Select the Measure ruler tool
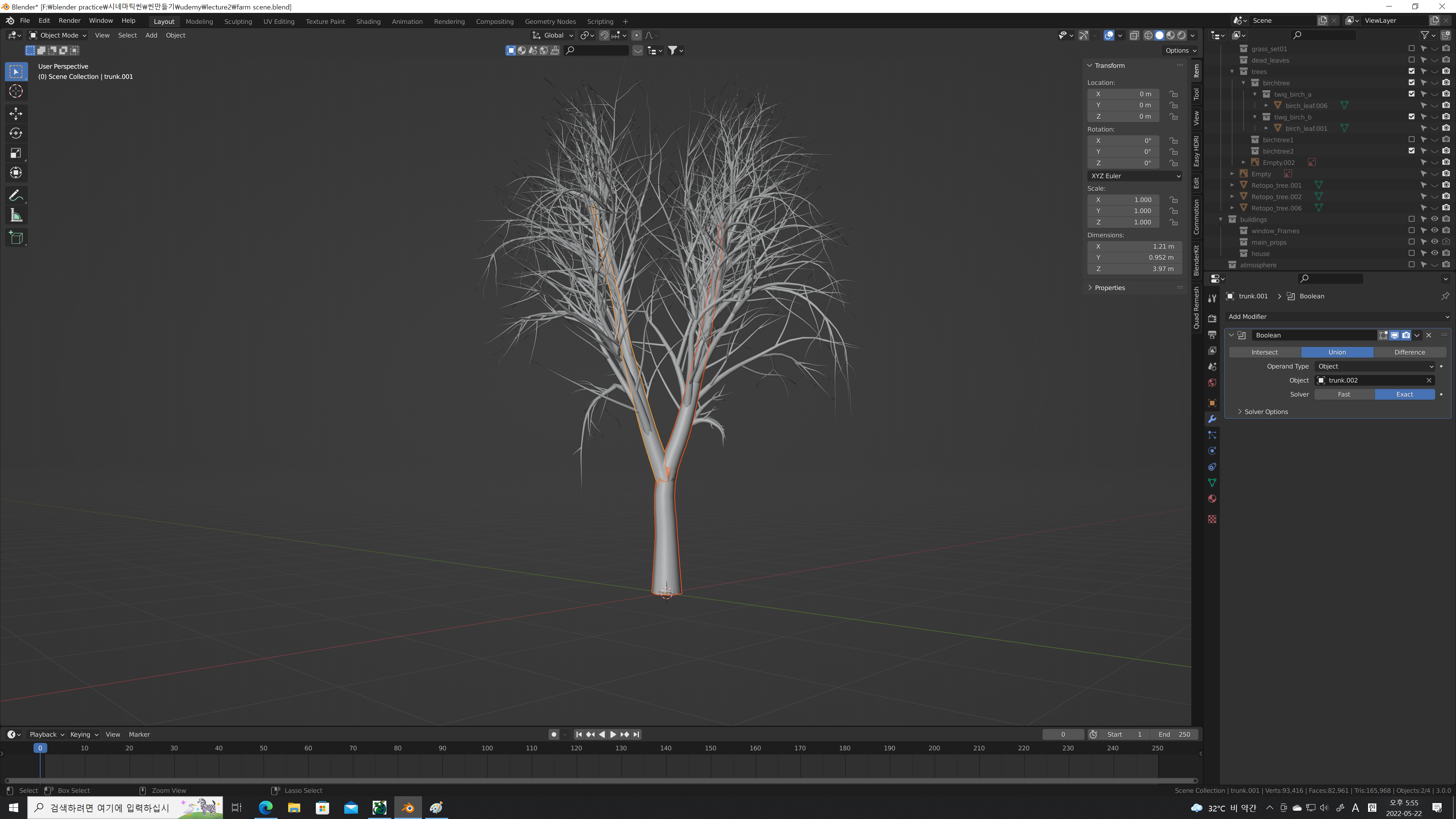This screenshot has width=1456, height=819. tap(16, 215)
